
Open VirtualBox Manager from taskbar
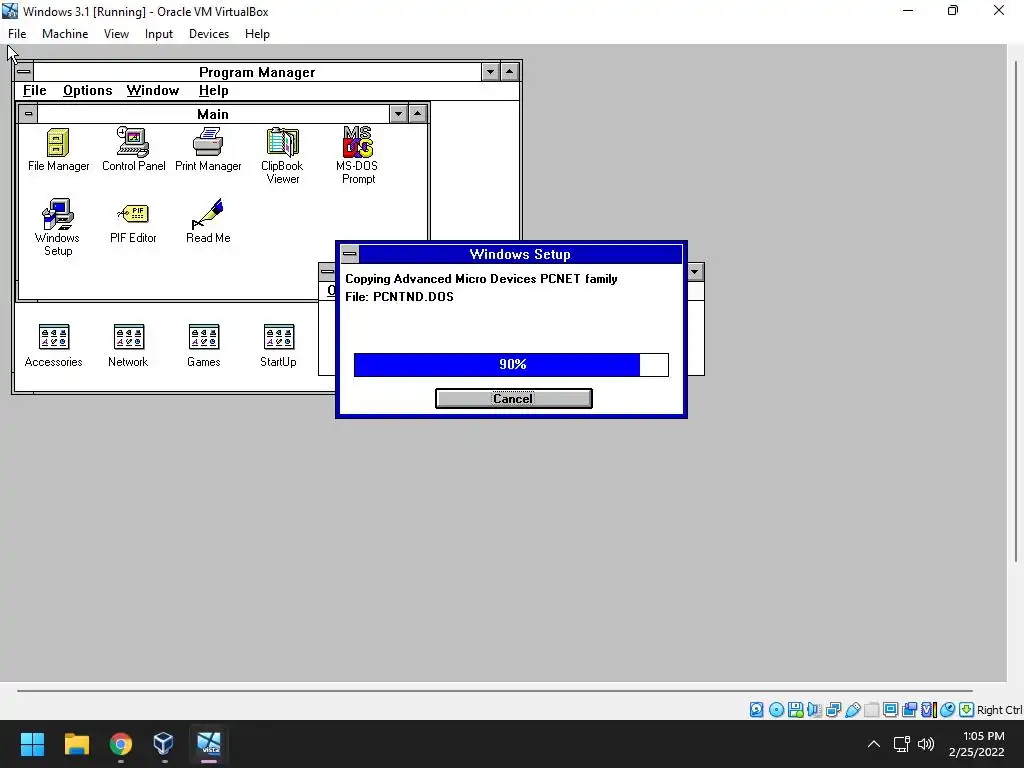point(164,744)
